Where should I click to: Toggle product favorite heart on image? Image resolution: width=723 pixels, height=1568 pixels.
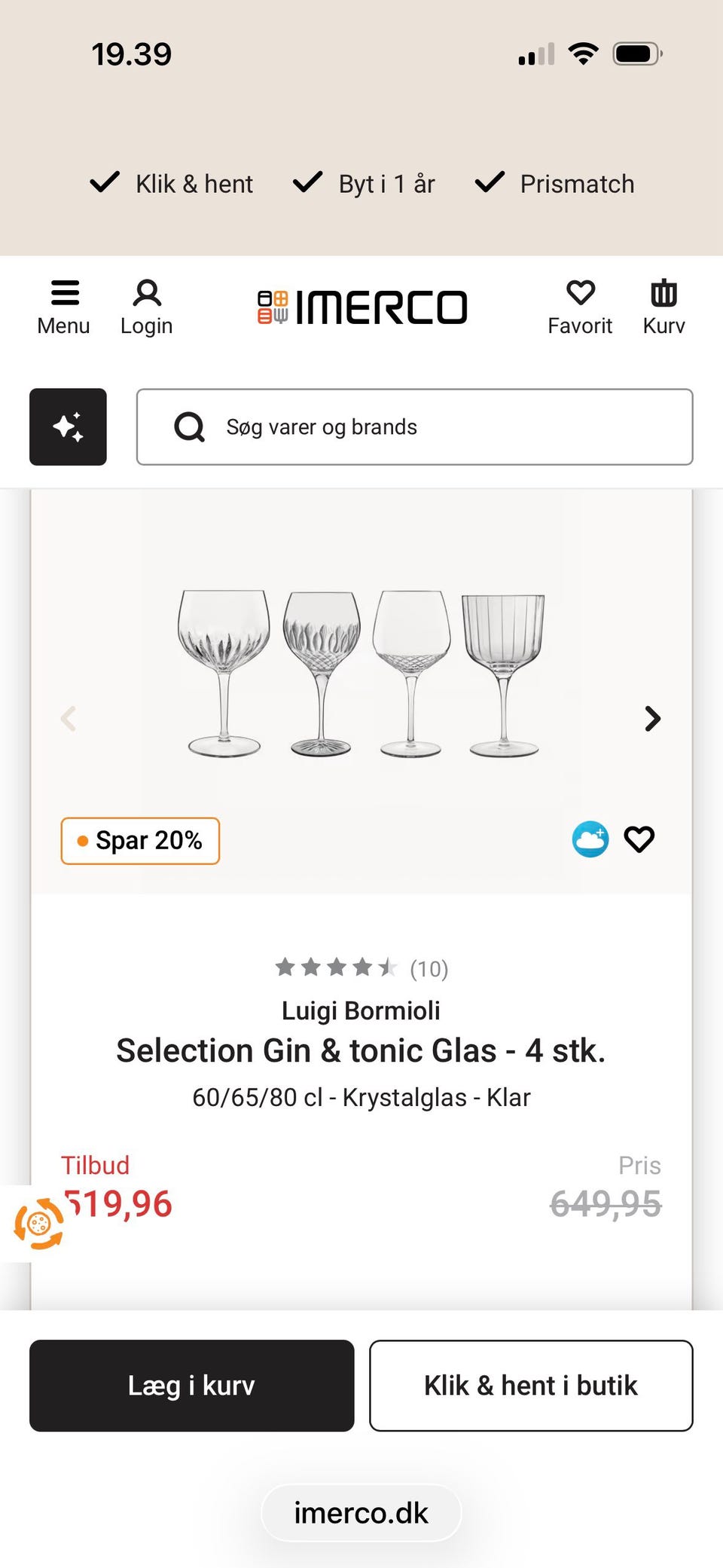(639, 839)
